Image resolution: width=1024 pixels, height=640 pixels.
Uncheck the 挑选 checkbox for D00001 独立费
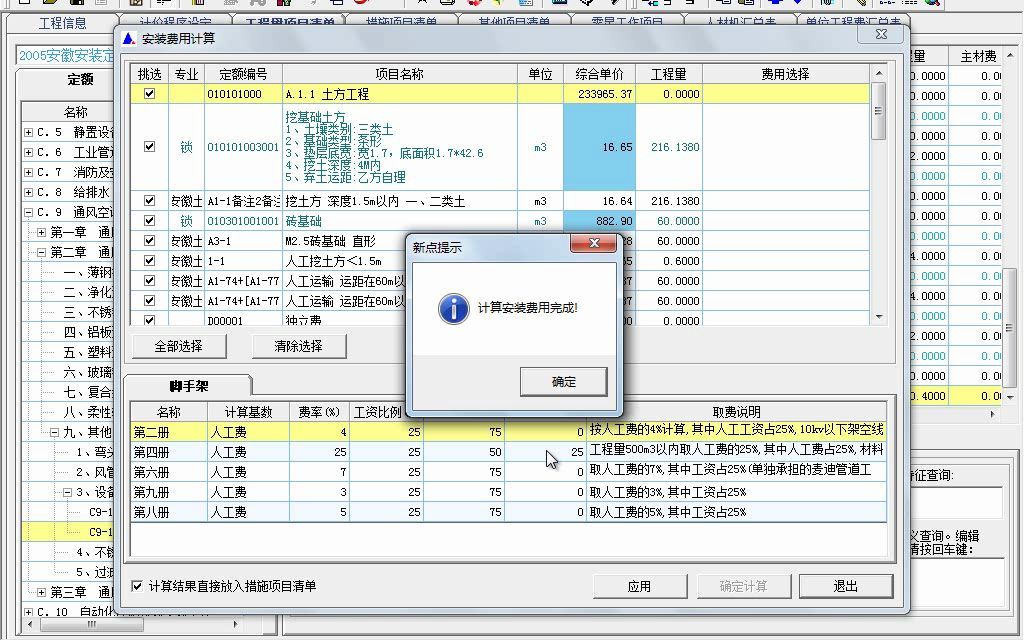[148, 320]
